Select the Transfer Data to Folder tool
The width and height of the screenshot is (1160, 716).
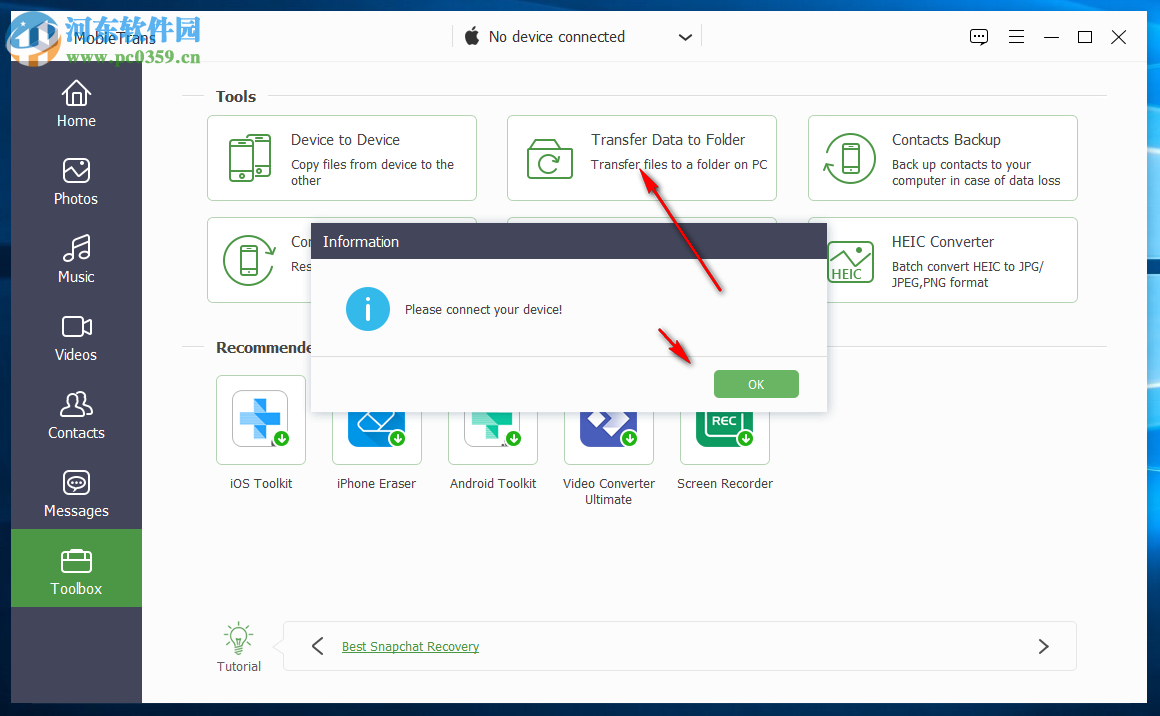(x=641, y=140)
